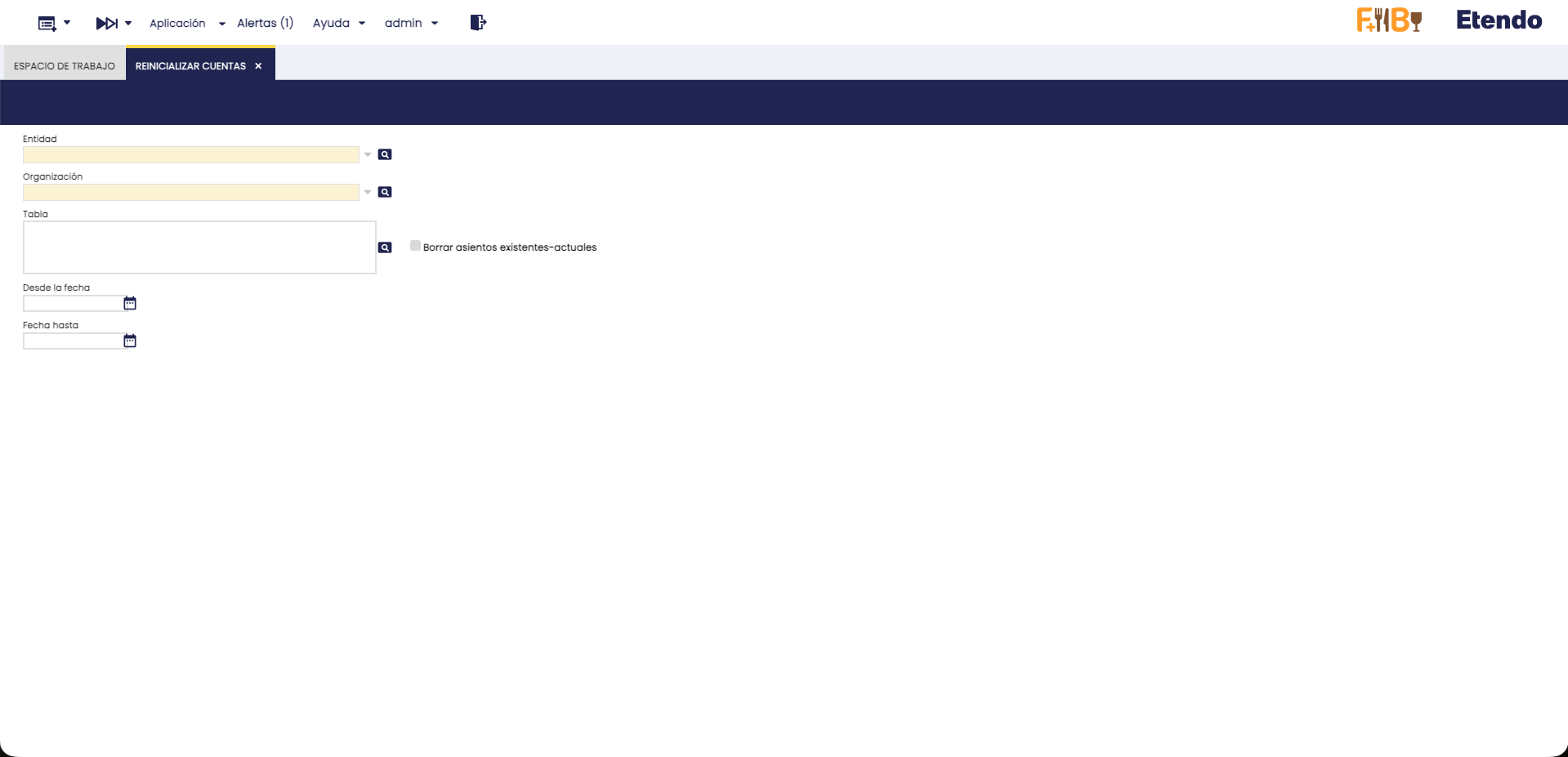Close the Reinicializar Cuentas tab

[x=258, y=66]
